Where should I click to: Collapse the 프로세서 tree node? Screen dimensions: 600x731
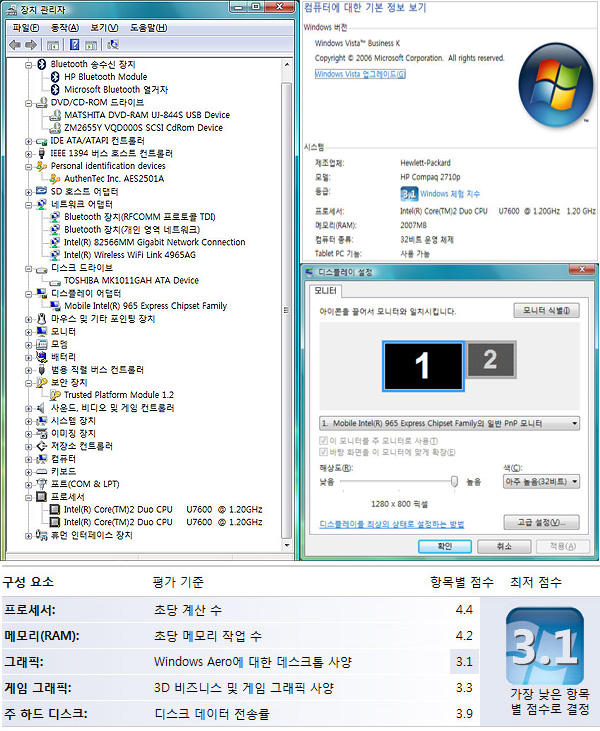coord(28,498)
